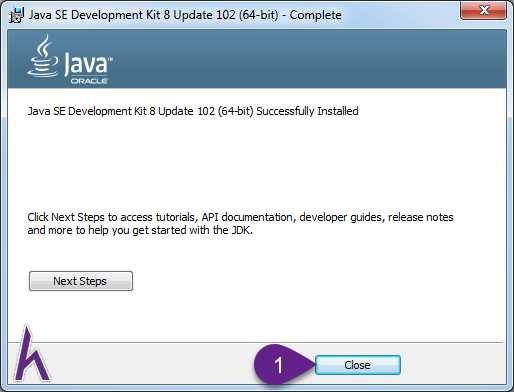The width and height of the screenshot is (514, 392).
Task: Click the purple h watermark logo
Action: [32, 354]
